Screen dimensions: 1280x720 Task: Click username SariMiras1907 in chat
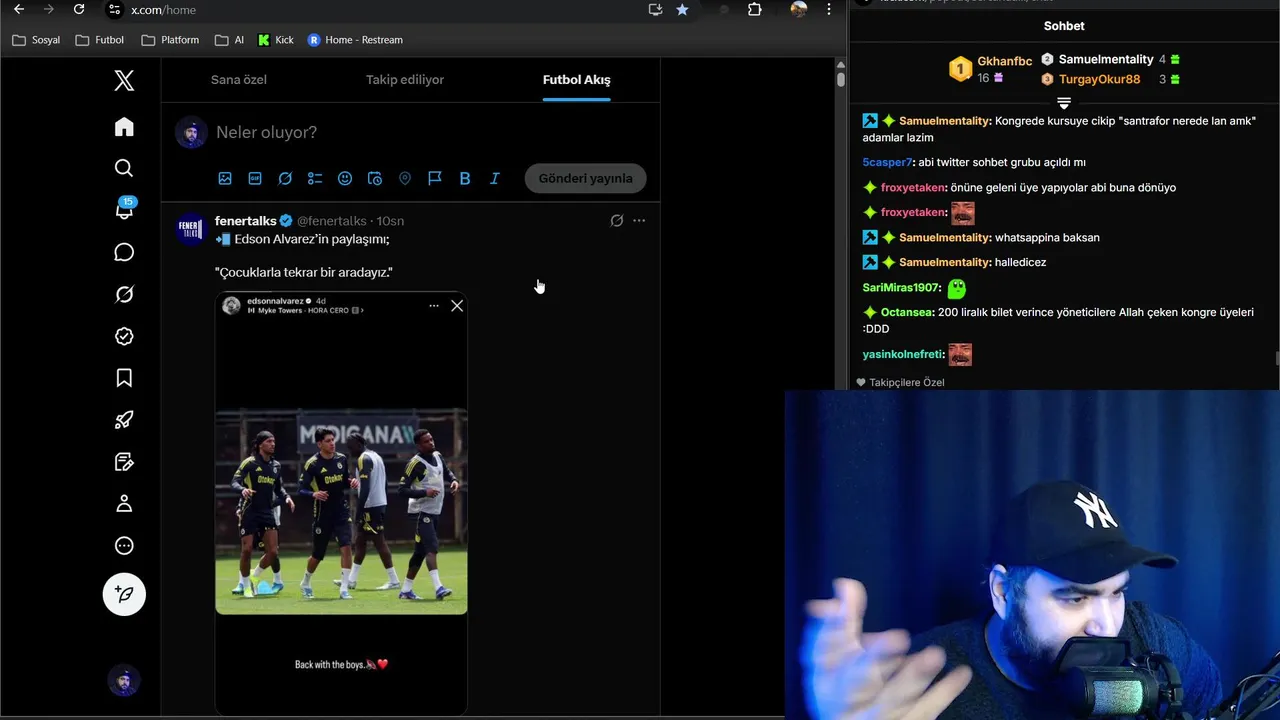tap(900, 287)
